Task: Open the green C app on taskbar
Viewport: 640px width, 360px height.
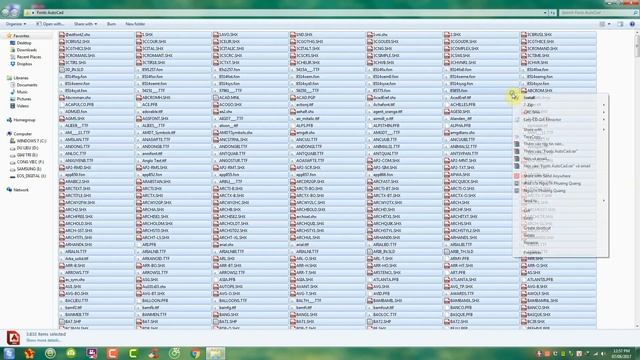Action: coord(133,353)
